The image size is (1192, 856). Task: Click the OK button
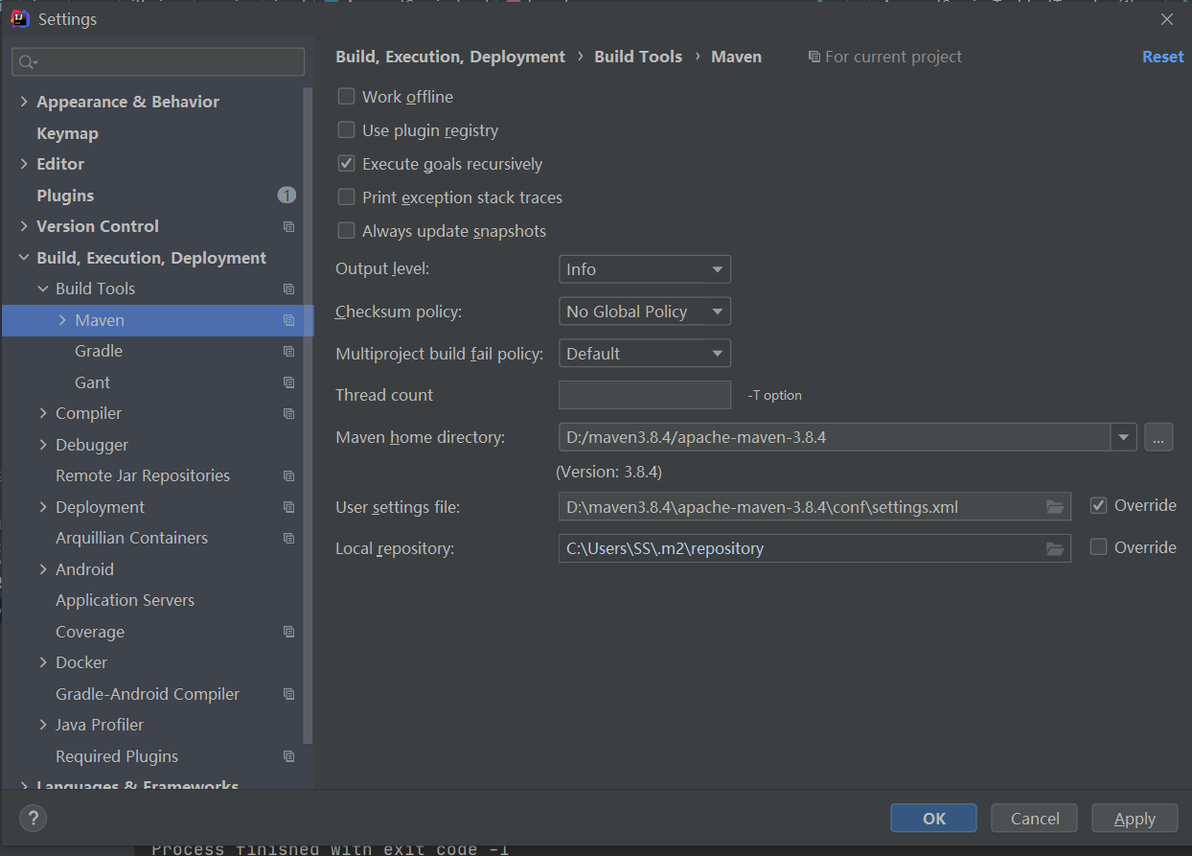[934, 818]
